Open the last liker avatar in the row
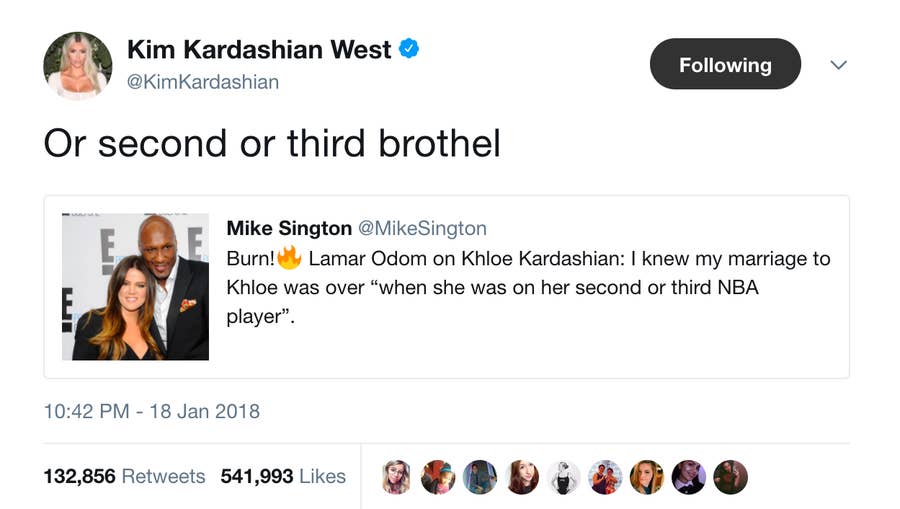Image resolution: width=900 pixels, height=509 pixels. pyautogui.click(x=731, y=477)
